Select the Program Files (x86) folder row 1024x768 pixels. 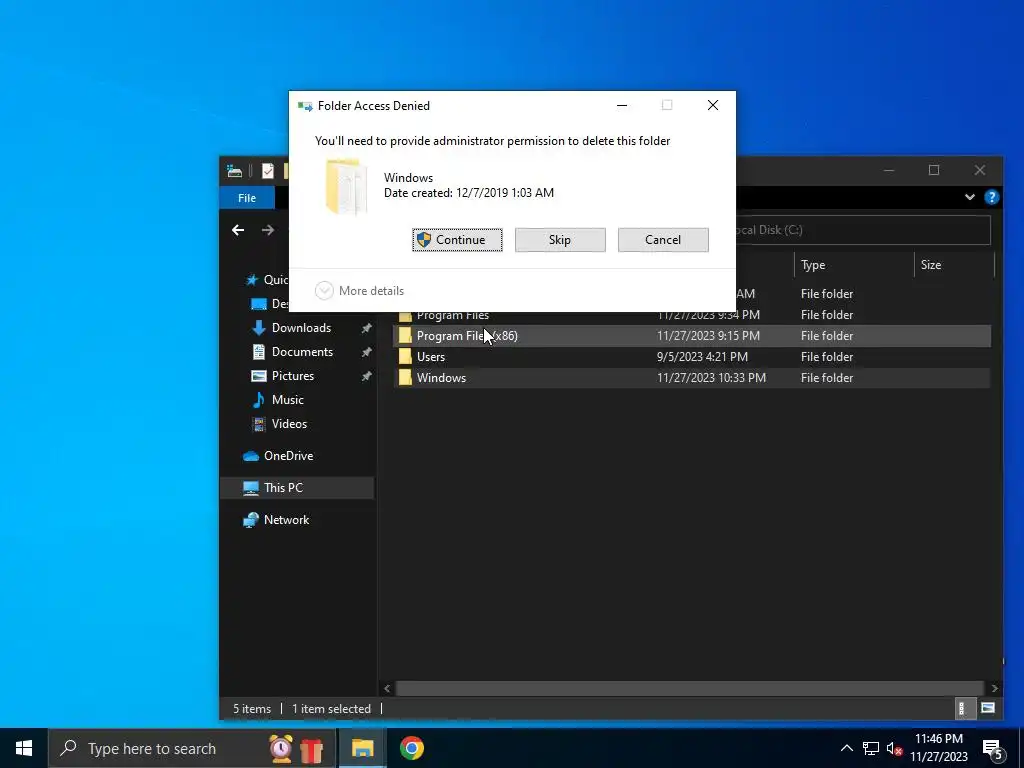point(692,336)
